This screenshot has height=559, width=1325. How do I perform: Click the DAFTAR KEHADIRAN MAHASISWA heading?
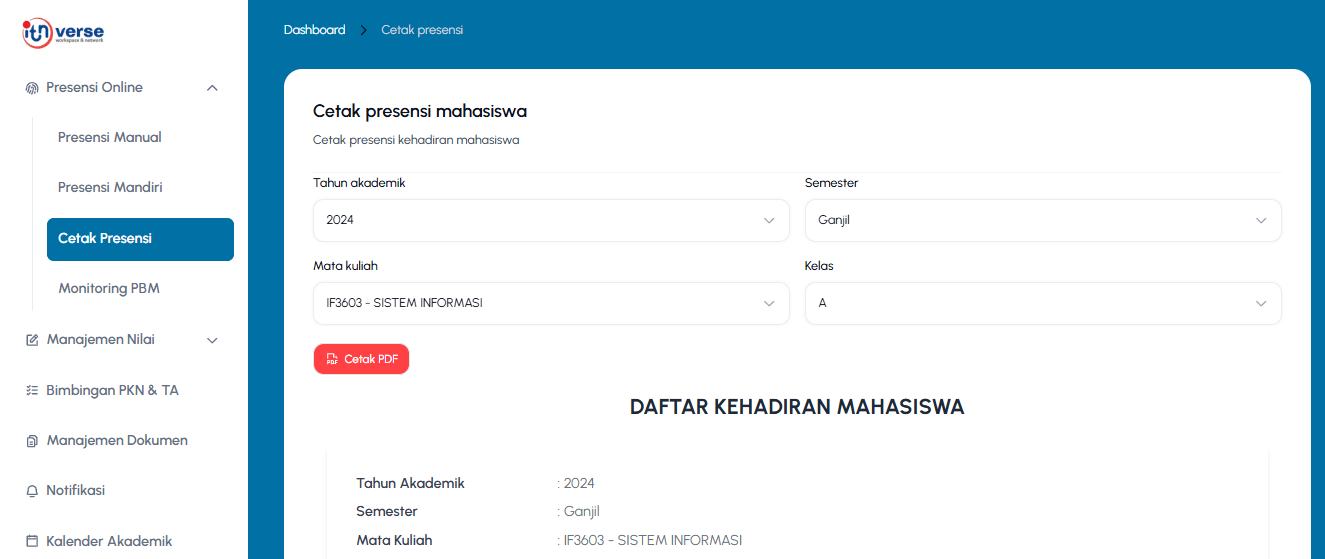pyautogui.click(x=797, y=407)
